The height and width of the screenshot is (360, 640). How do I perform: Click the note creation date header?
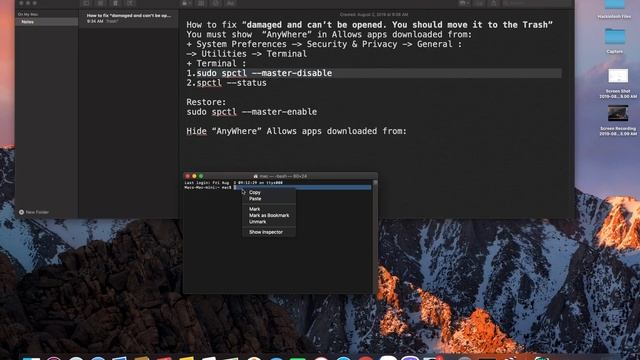(x=374, y=14)
